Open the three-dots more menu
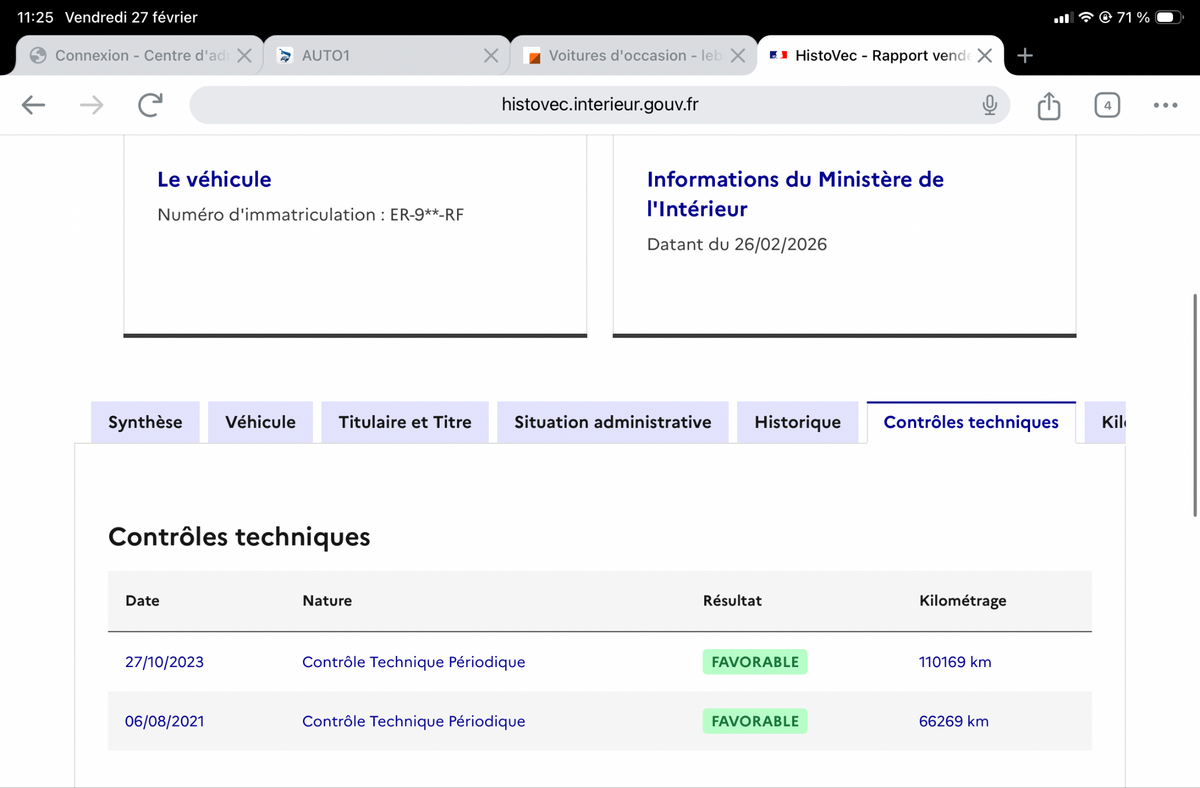 pyautogui.click(x=1164, y=105)
